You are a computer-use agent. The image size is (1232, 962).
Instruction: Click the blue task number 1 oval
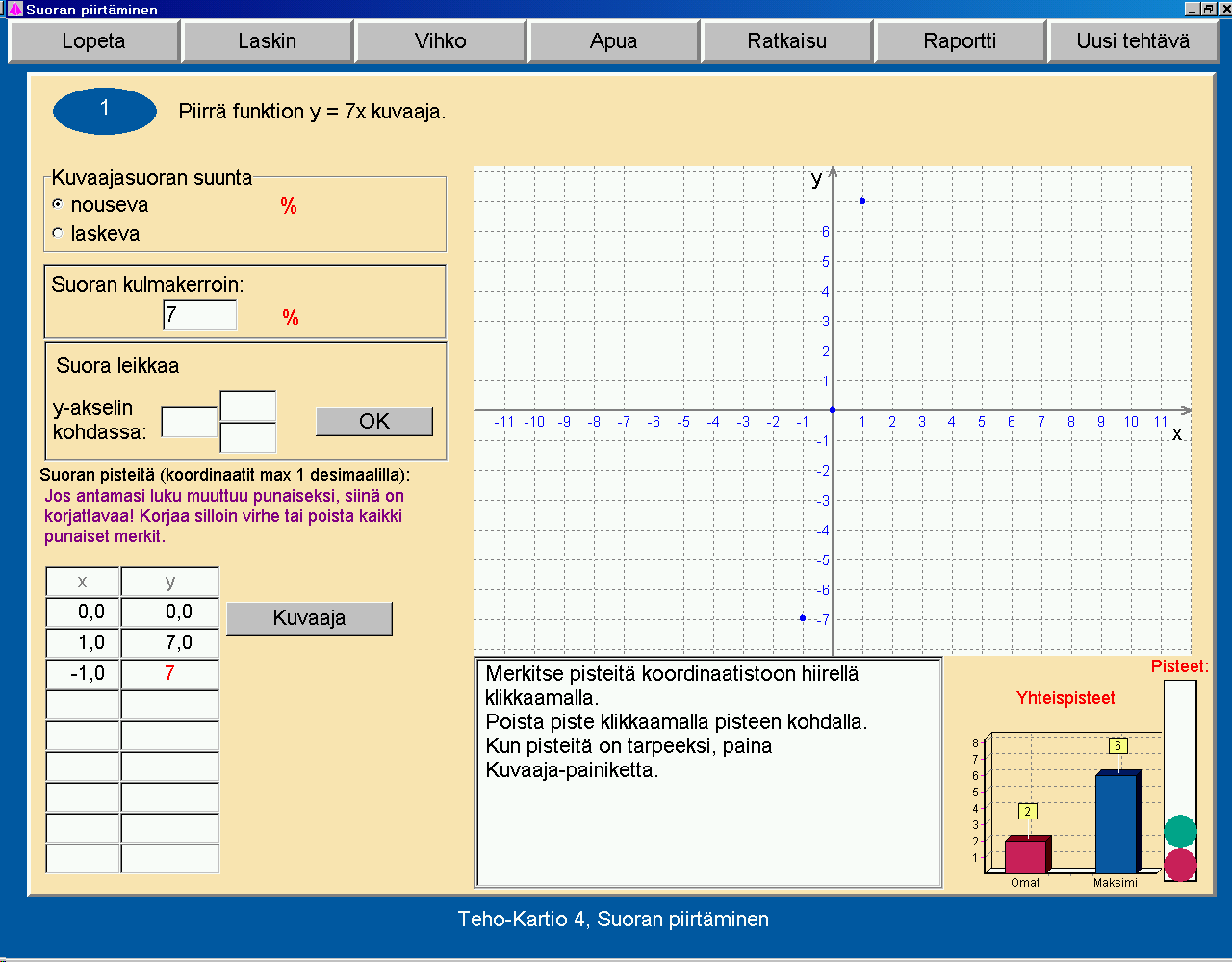coord(105,111)
